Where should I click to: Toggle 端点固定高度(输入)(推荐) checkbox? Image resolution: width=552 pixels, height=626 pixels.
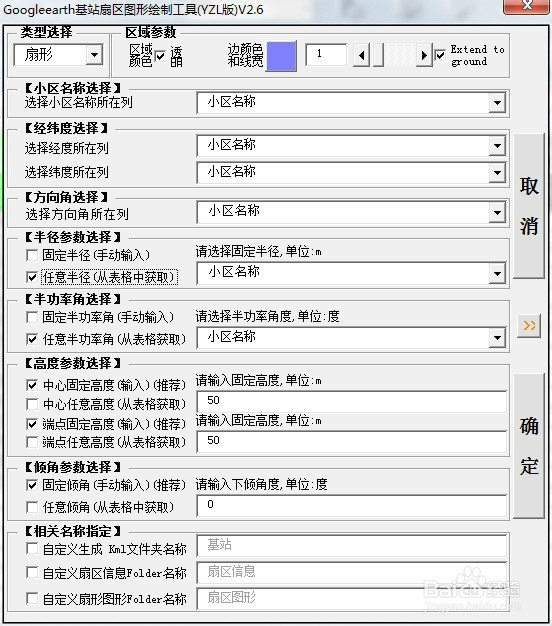[32, 424]
